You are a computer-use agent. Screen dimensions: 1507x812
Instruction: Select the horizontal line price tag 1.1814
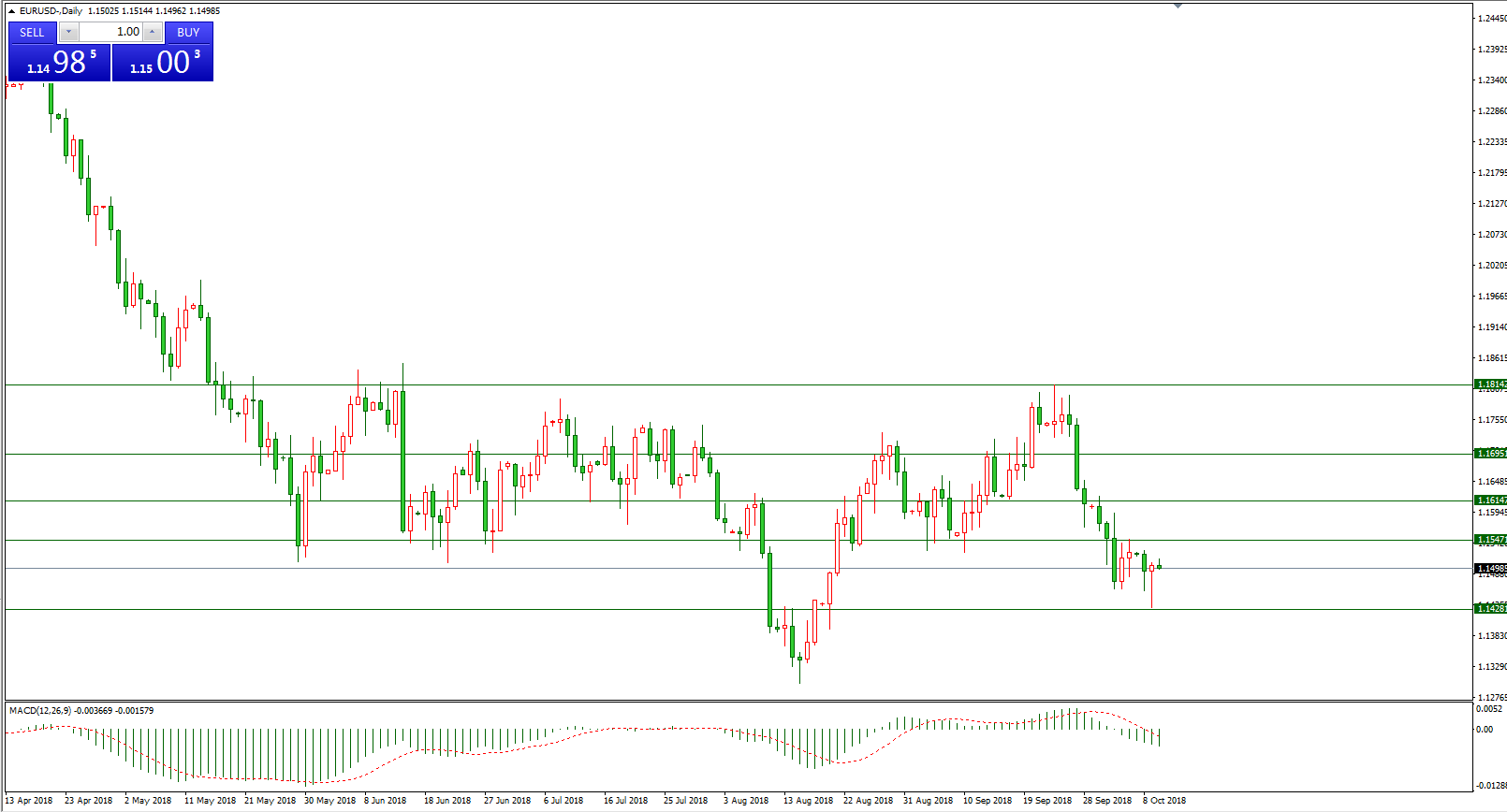(1490, 384)
